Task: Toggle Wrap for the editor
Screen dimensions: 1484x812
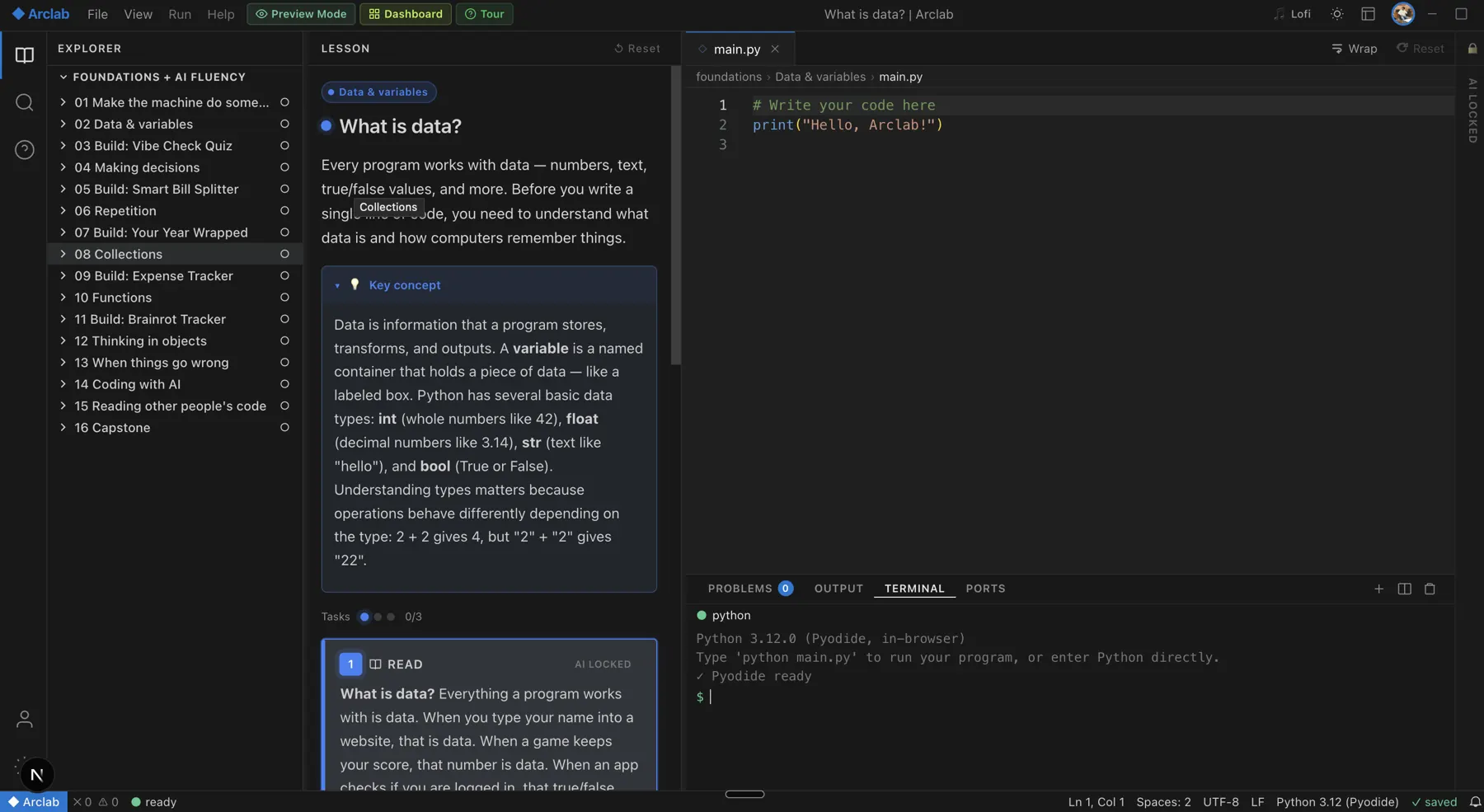Action: click(1355, 49)
